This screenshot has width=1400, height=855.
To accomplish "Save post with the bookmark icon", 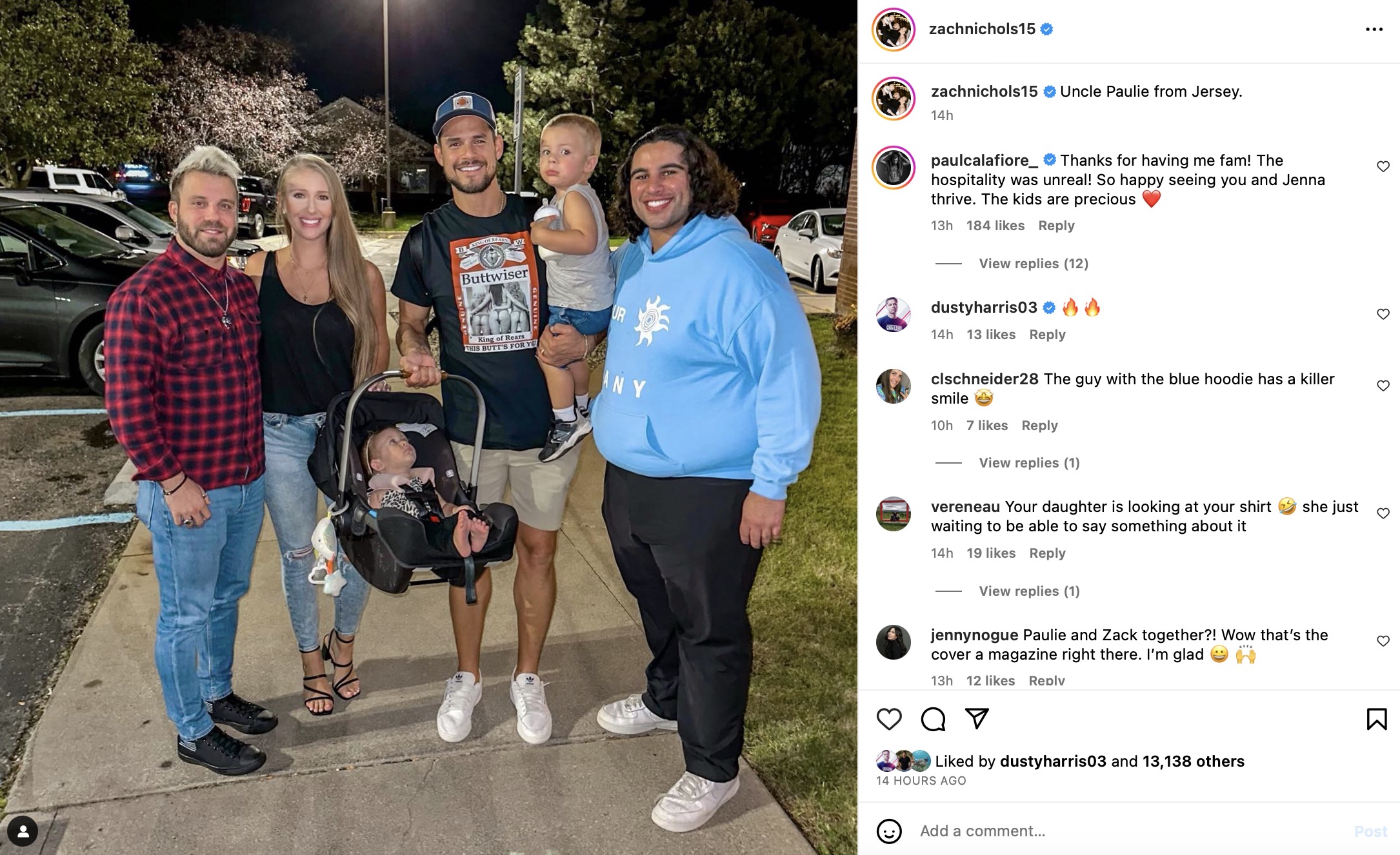I will [x=1376, y=719].
